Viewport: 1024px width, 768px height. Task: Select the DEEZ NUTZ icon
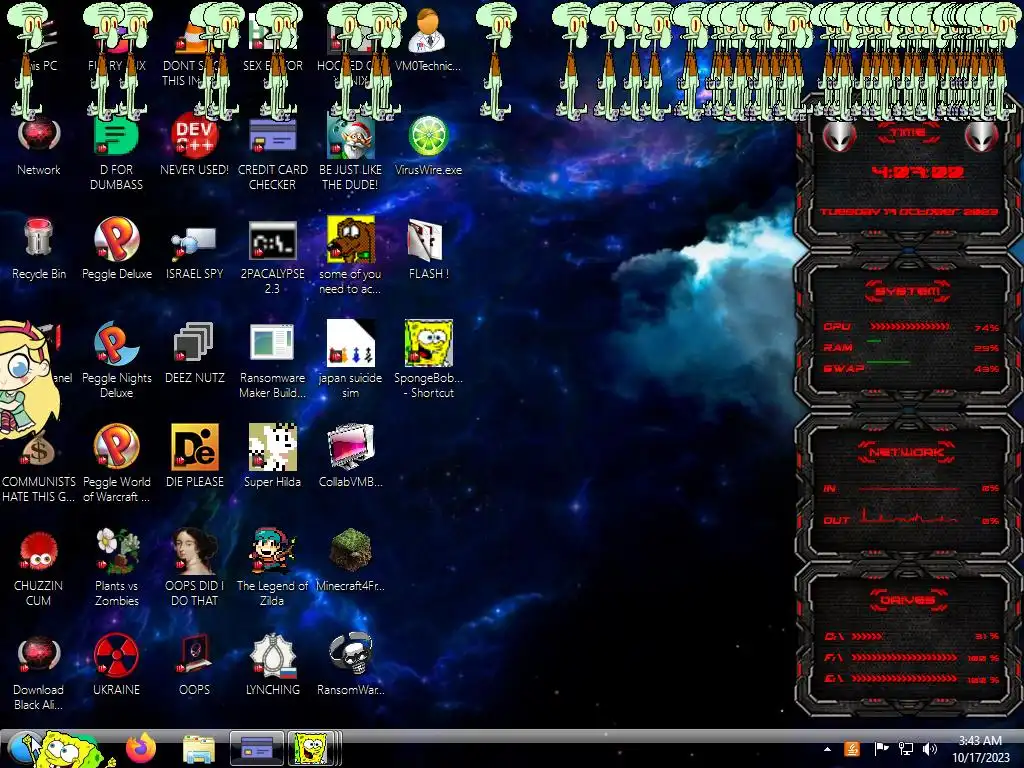[195, 353]
